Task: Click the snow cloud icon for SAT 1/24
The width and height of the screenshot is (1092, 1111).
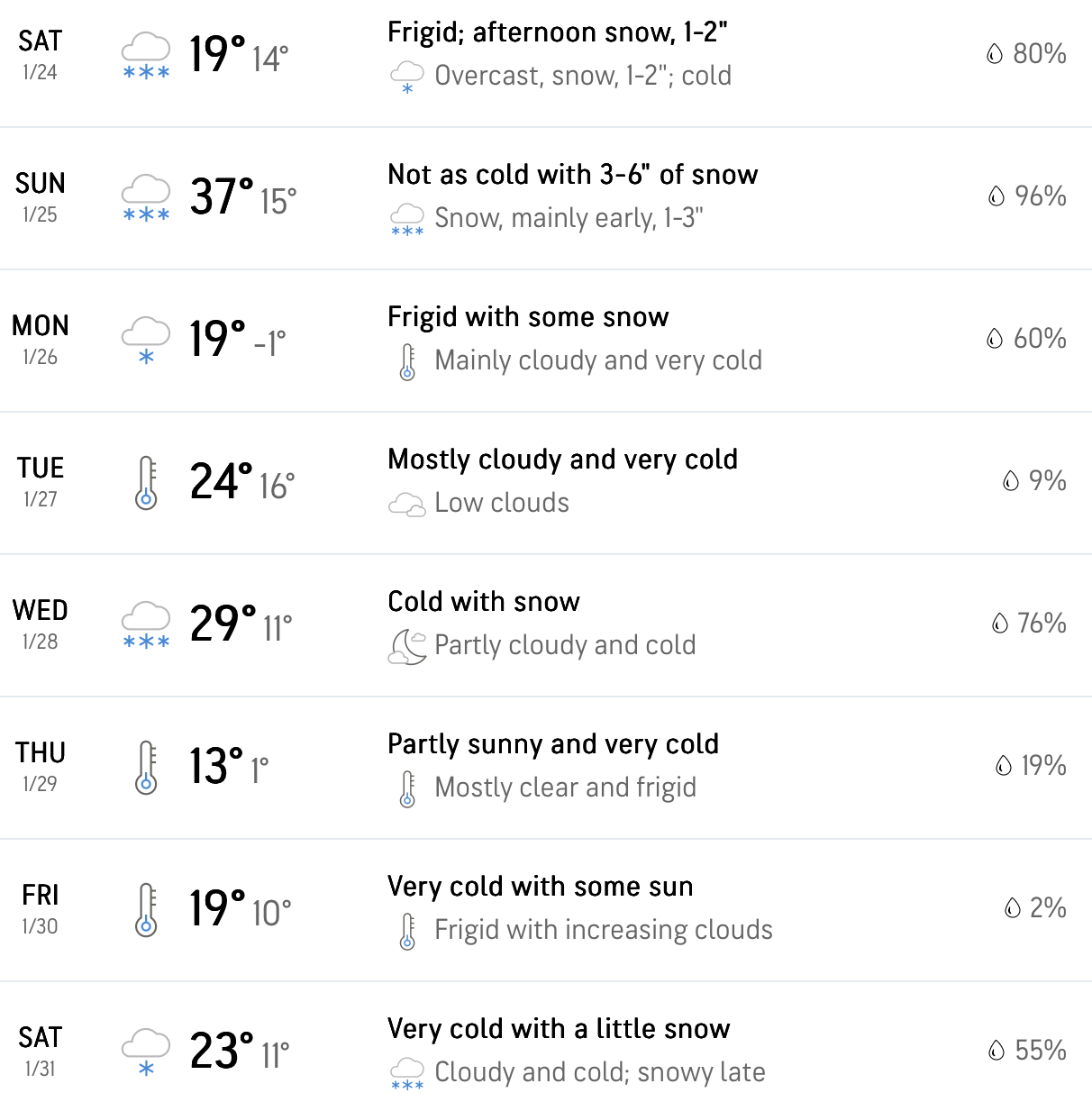Action: pyautogui.click(x=146, y=56)
